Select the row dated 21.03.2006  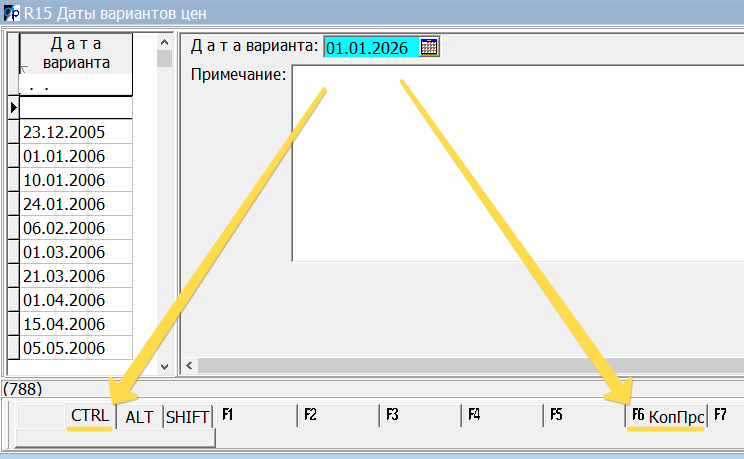(75, 276)
